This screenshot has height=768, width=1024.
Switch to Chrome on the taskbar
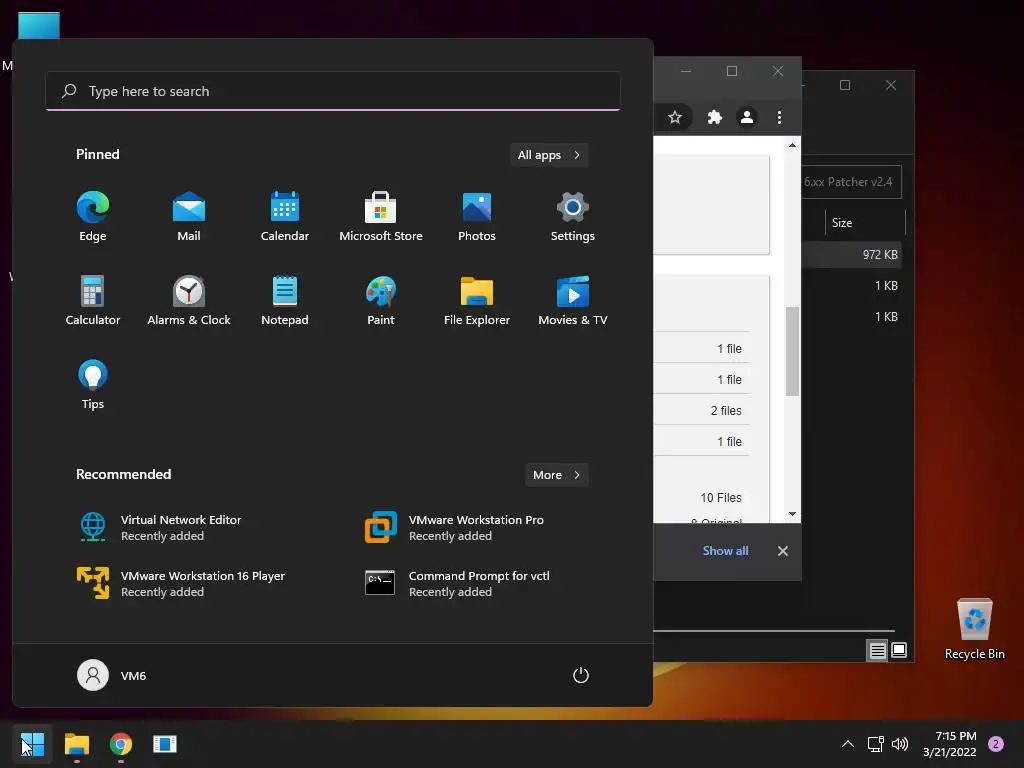coord(121,744)
